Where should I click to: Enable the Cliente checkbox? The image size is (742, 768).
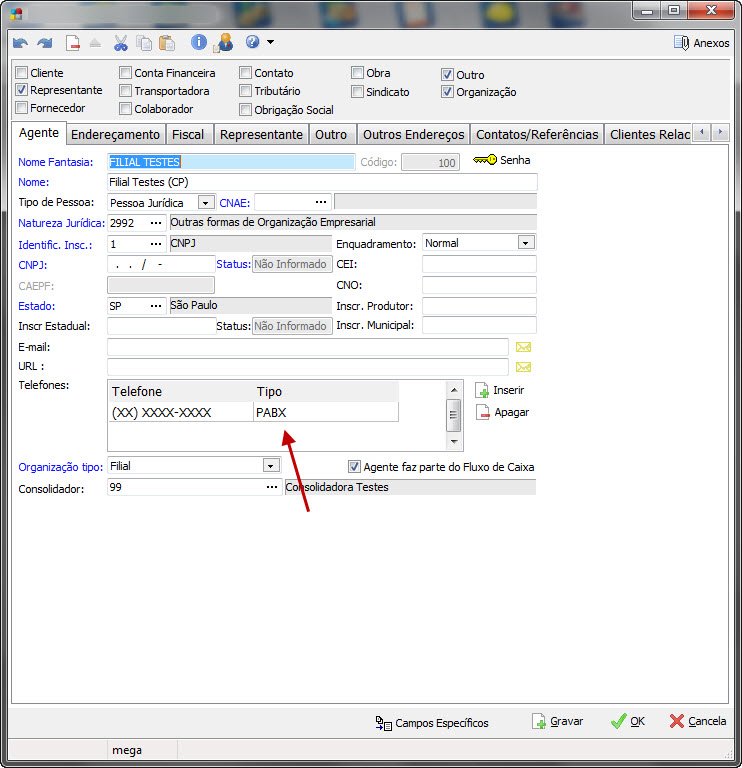coord(22,73)
